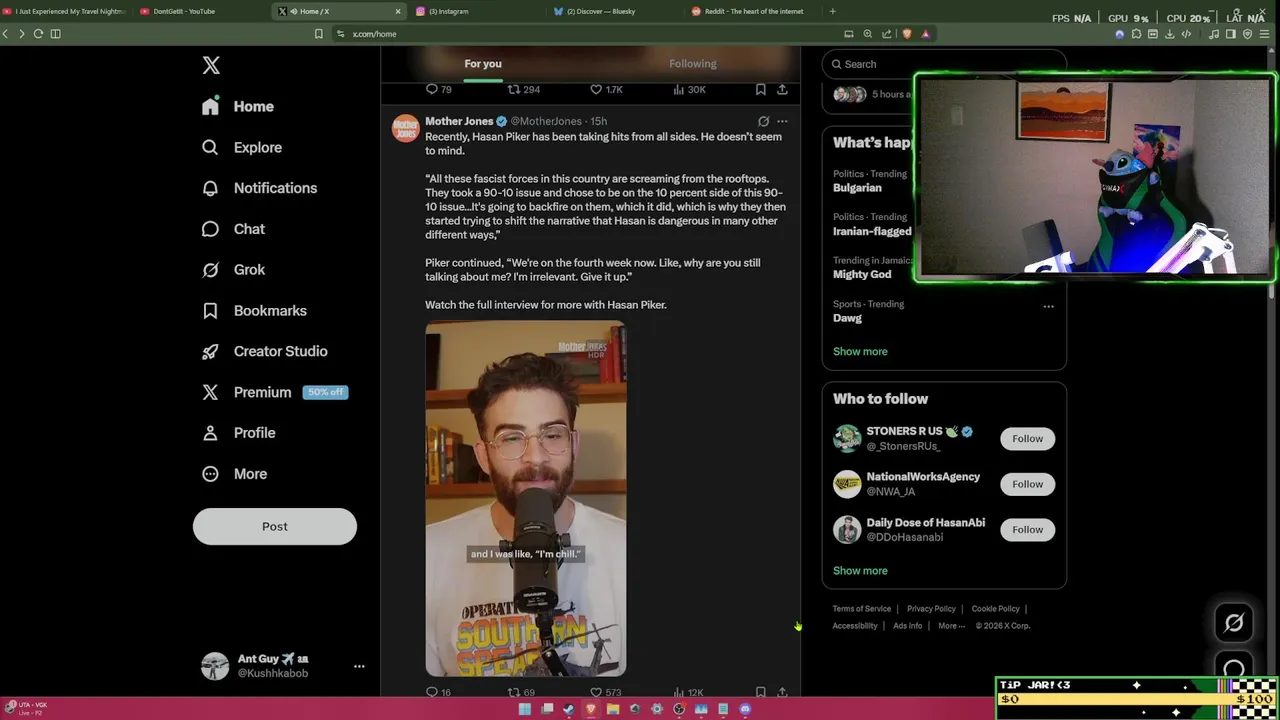Open the floating Grok button at bottom right
The width and height of the screenshot is (1280, 720).
1234,623
